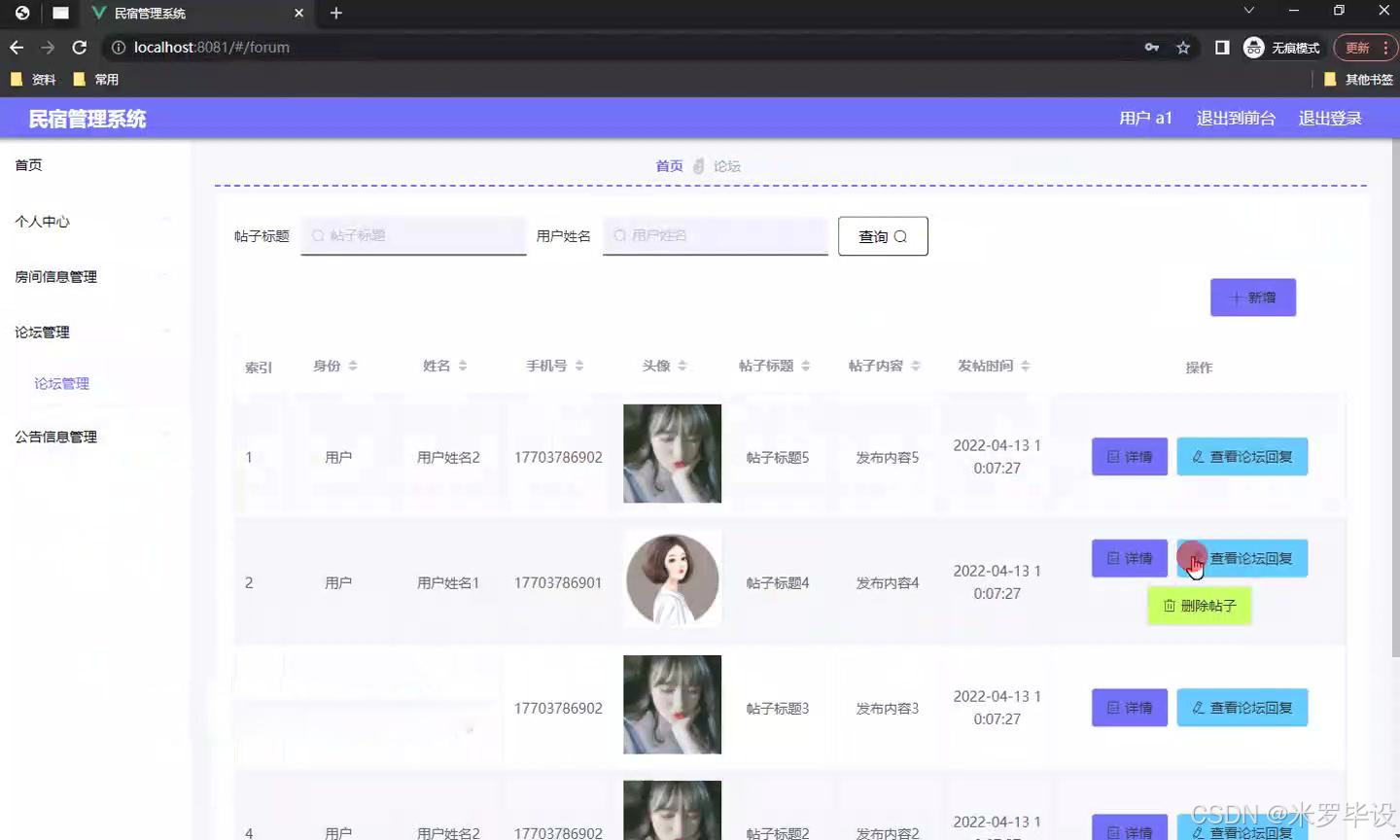
Task: Click the 退出登录 button in the header
Action: point(1329,118)
